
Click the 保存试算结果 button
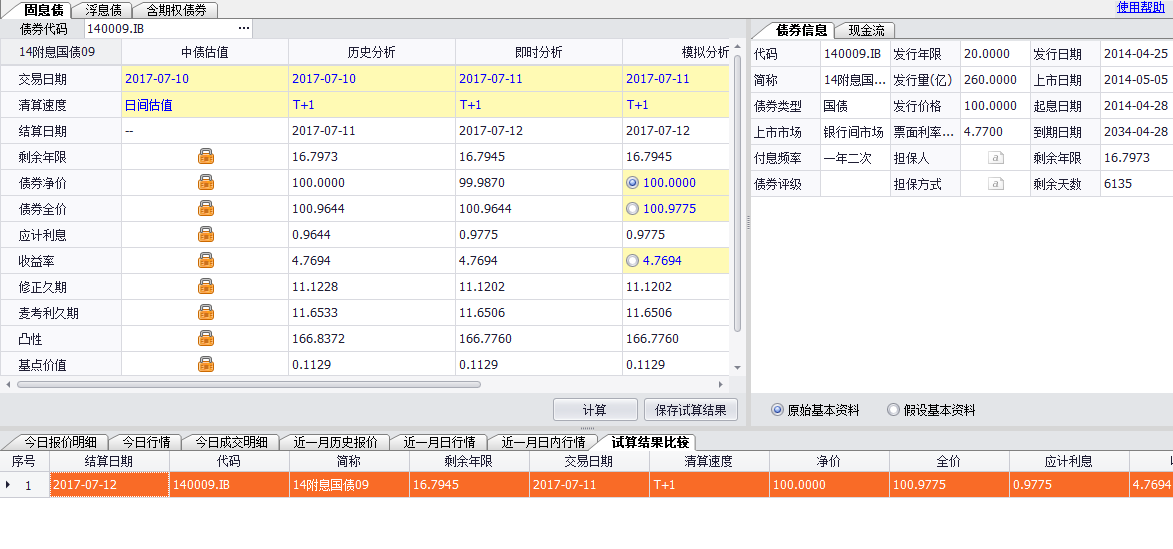pyautogui.click(x=690, y=410)
